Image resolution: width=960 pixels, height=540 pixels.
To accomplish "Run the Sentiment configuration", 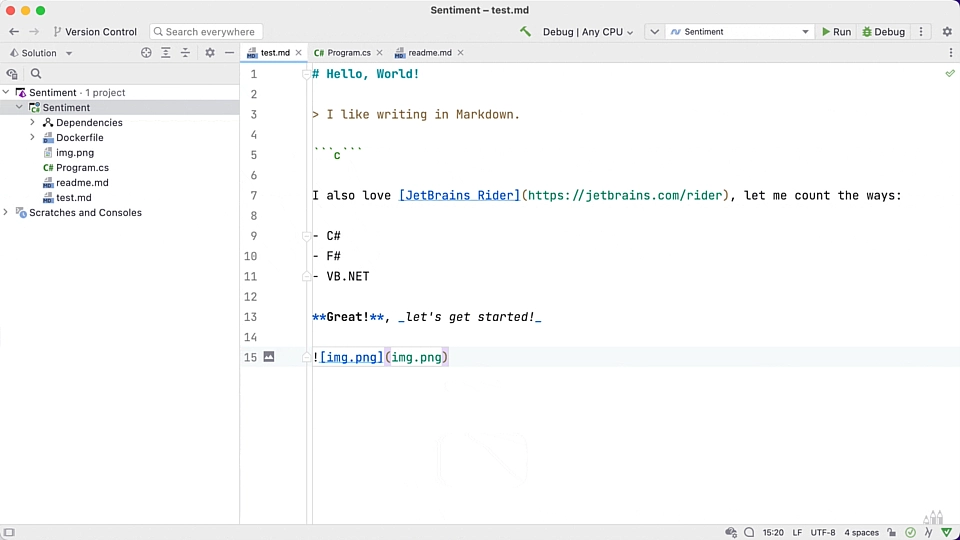I will 836,32.
